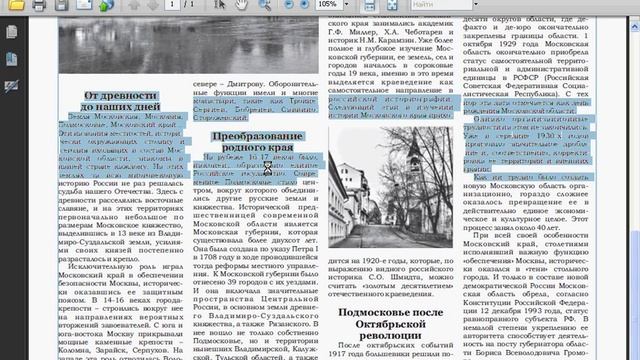Click the Zoom in round button
This screenshot has width=640, height=360.
(304, 4)
